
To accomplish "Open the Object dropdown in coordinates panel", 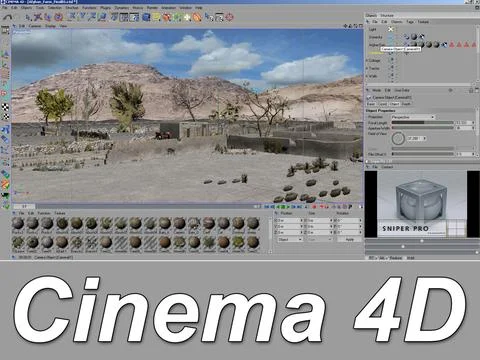I will pos(290,239).
